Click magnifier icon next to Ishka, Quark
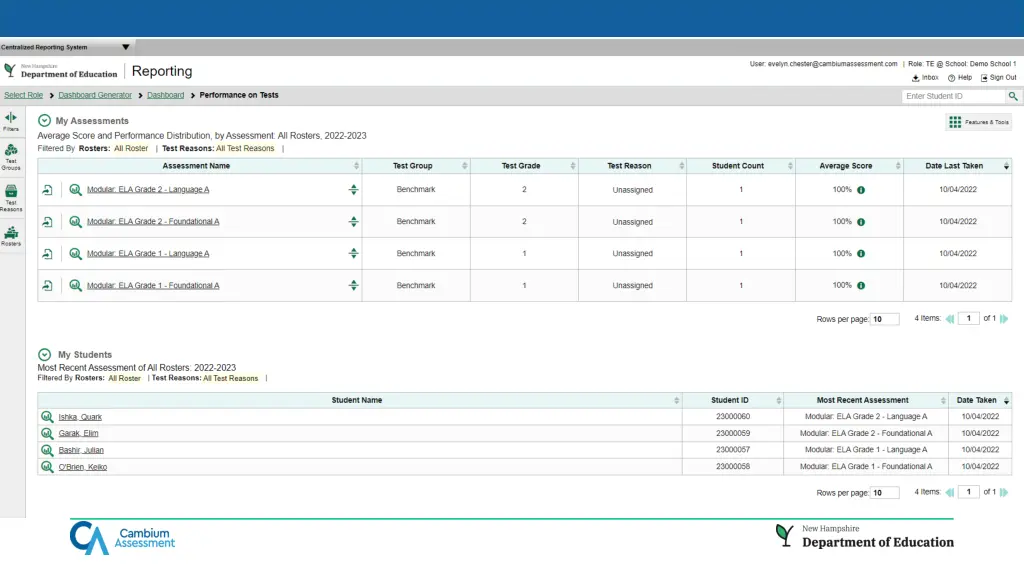This screenshot has width=1024, height=576. [47, 417]
